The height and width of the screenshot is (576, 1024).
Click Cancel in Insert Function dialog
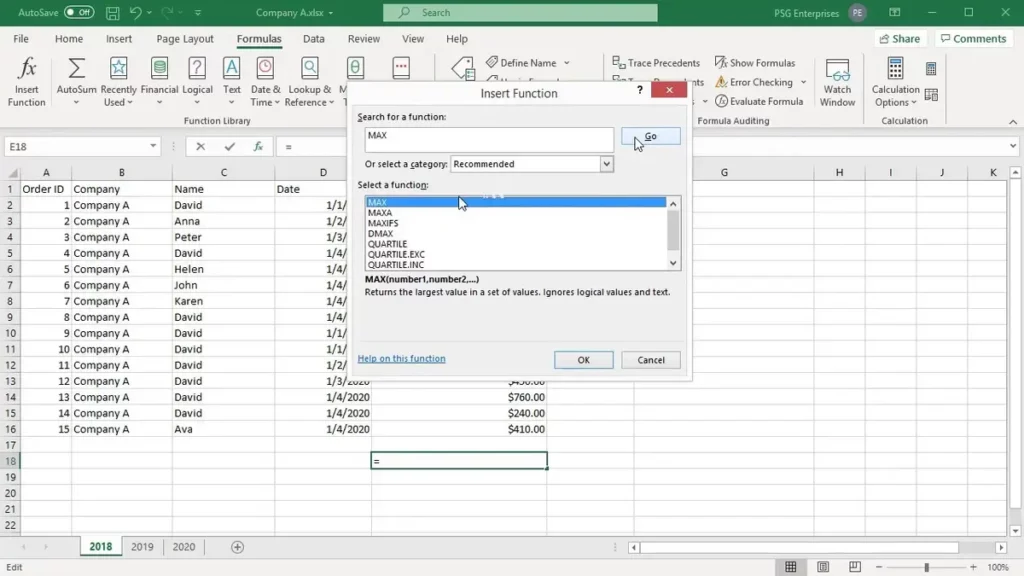pyautogui.click(x=650, y=360)
